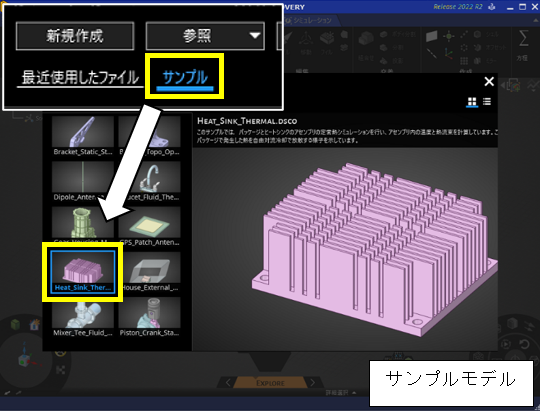Open the House_External_... sample
540x411 pixels.
pyautogui.click(x=149, y=272)
